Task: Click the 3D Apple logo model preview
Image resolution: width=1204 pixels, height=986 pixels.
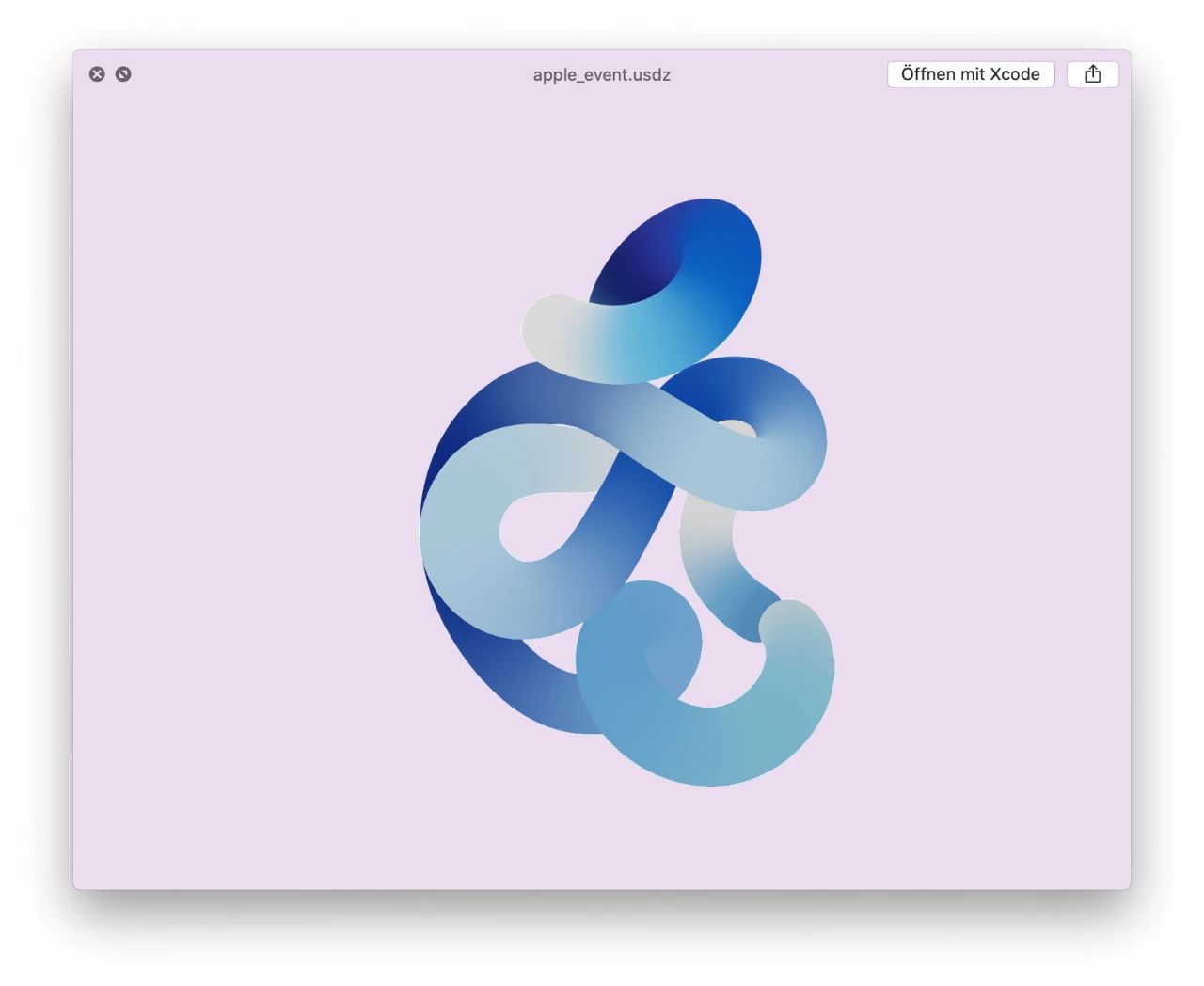Action: pyautogui.click(x=626, y=491)
